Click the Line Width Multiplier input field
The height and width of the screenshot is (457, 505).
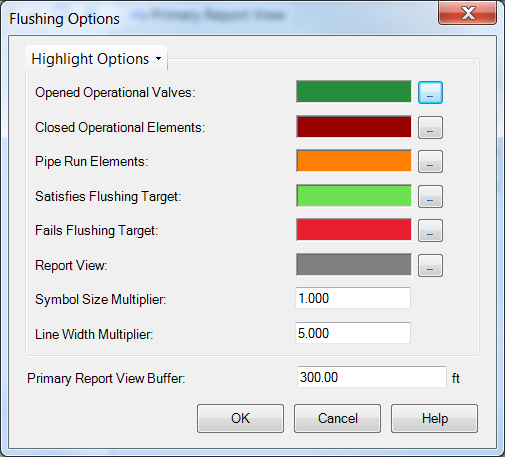tap(353, 333)
